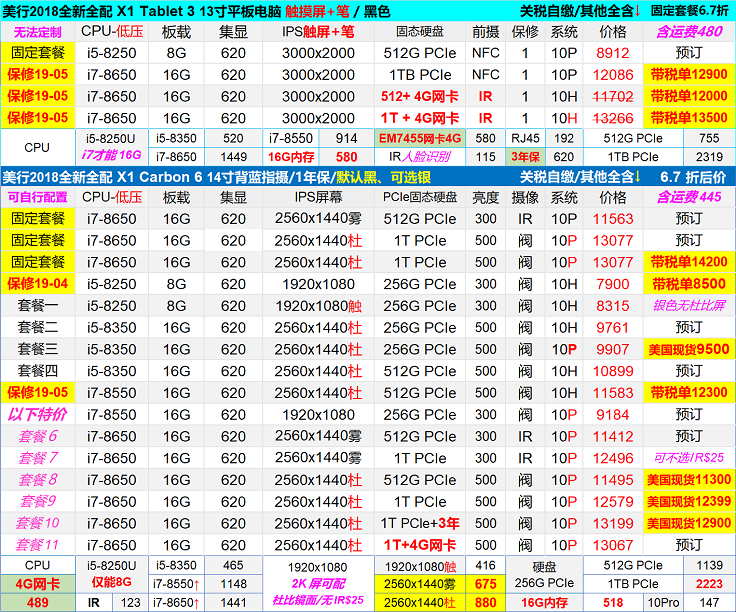Select the '美国现货11300' cell
Screen dimensions: 736x612
coord(689,480)
